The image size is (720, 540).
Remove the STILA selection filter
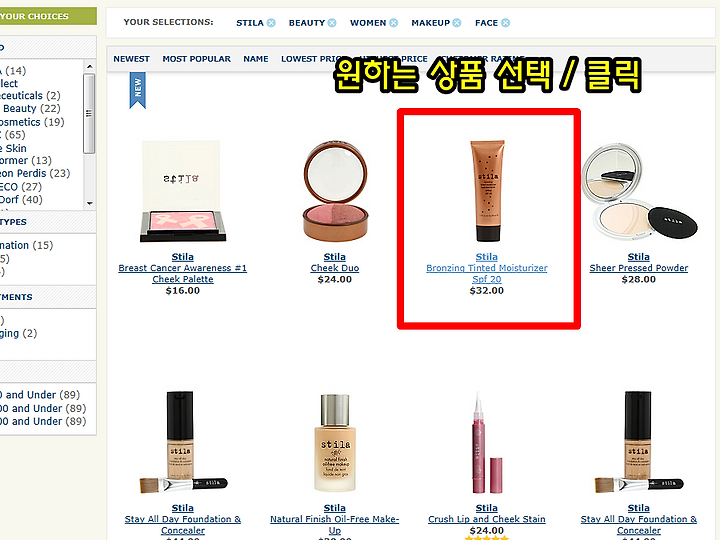click(271, 23)
